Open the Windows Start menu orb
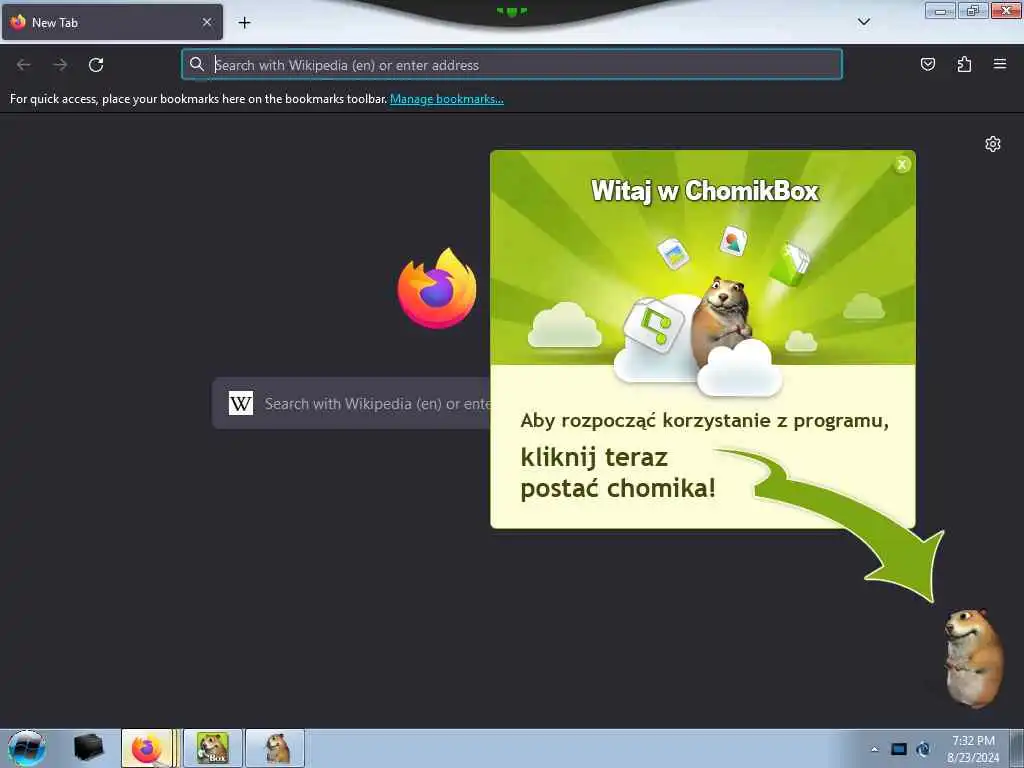 tap(26, 748)
